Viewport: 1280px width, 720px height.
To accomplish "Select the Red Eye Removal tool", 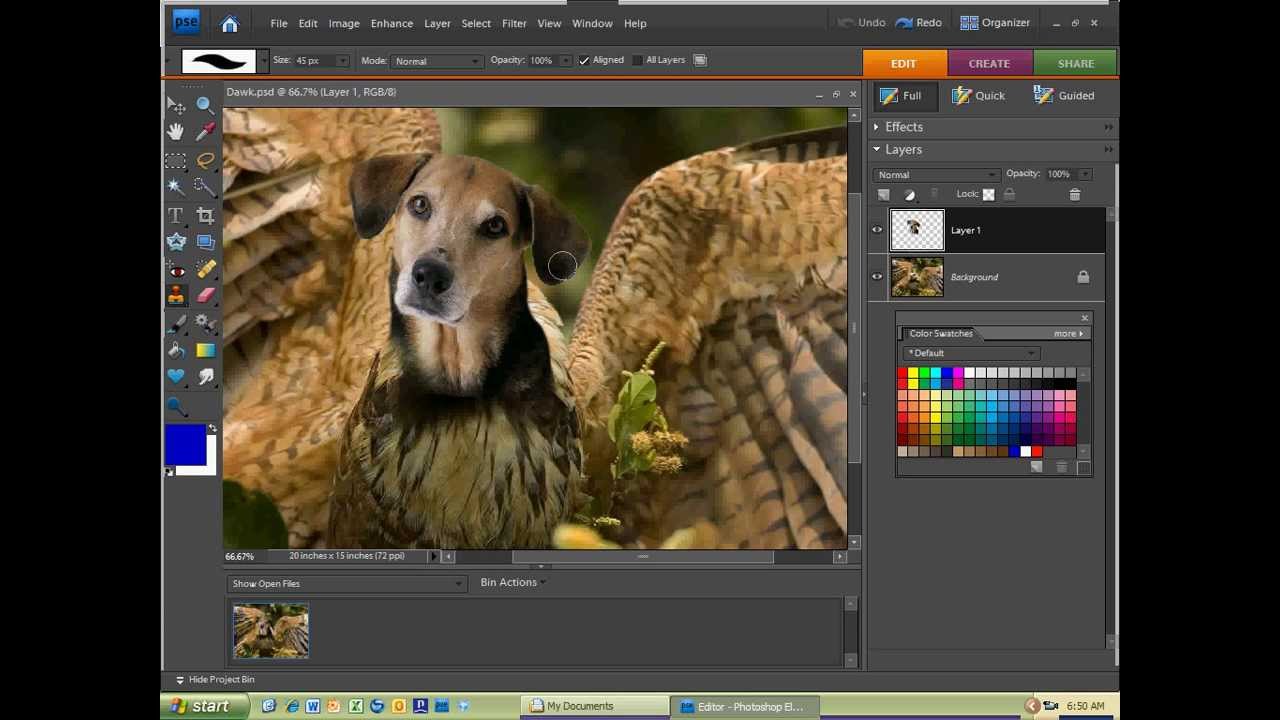I will tap(176, 270).
